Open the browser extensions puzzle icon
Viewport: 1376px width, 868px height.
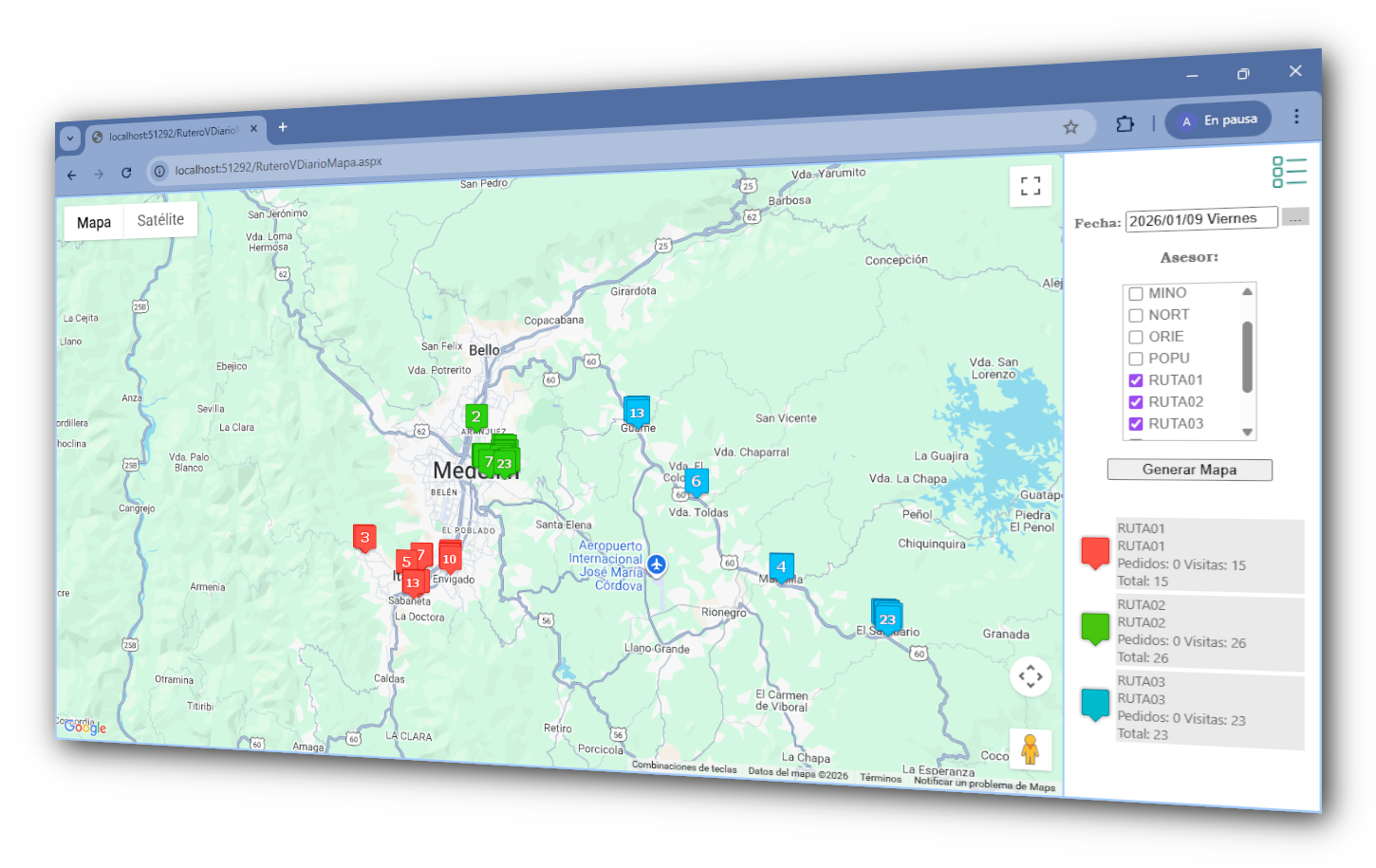pos(1125,124)
